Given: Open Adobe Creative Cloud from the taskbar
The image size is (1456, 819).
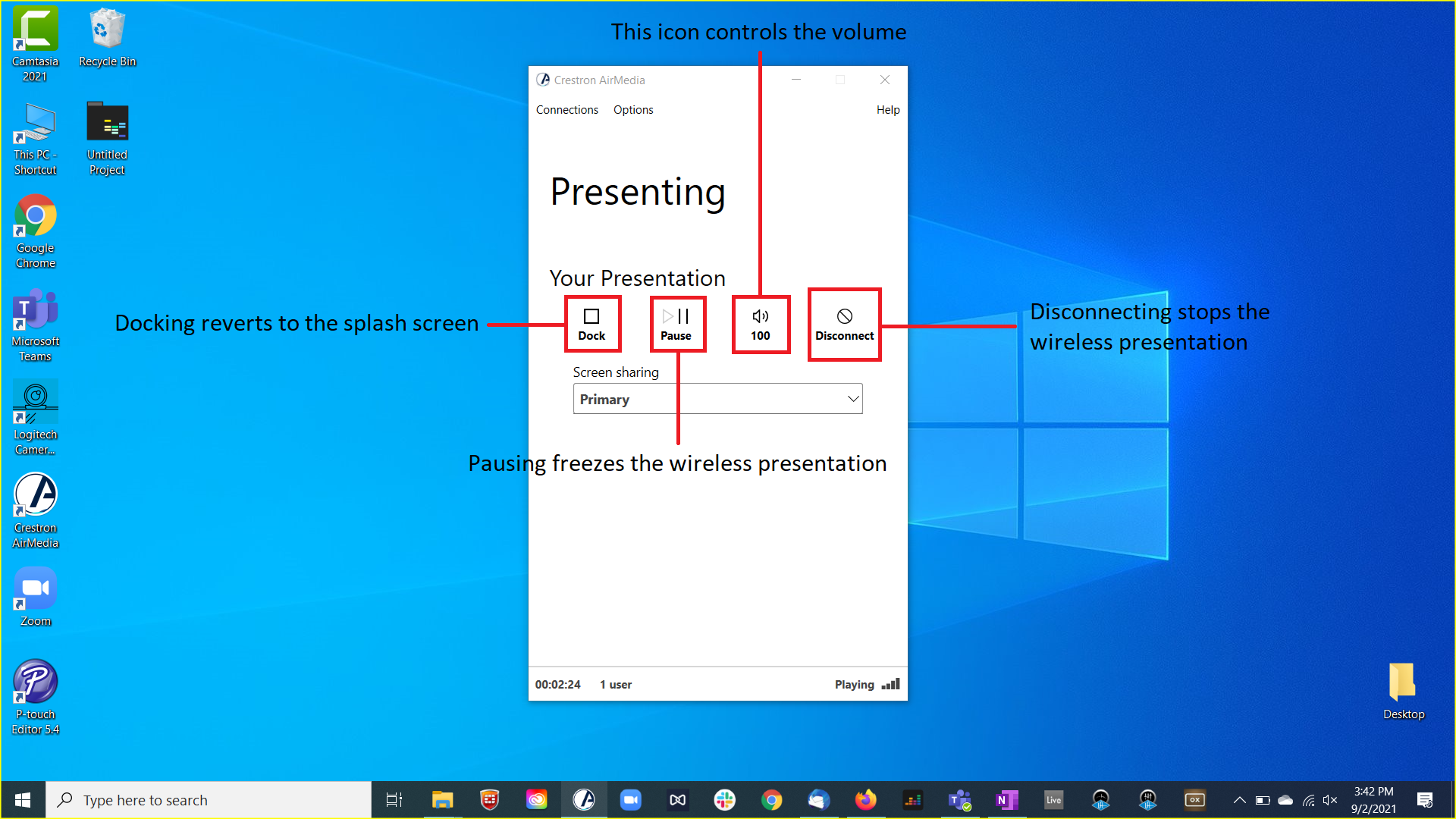Looking at the screenshot, I should (537, 800).
